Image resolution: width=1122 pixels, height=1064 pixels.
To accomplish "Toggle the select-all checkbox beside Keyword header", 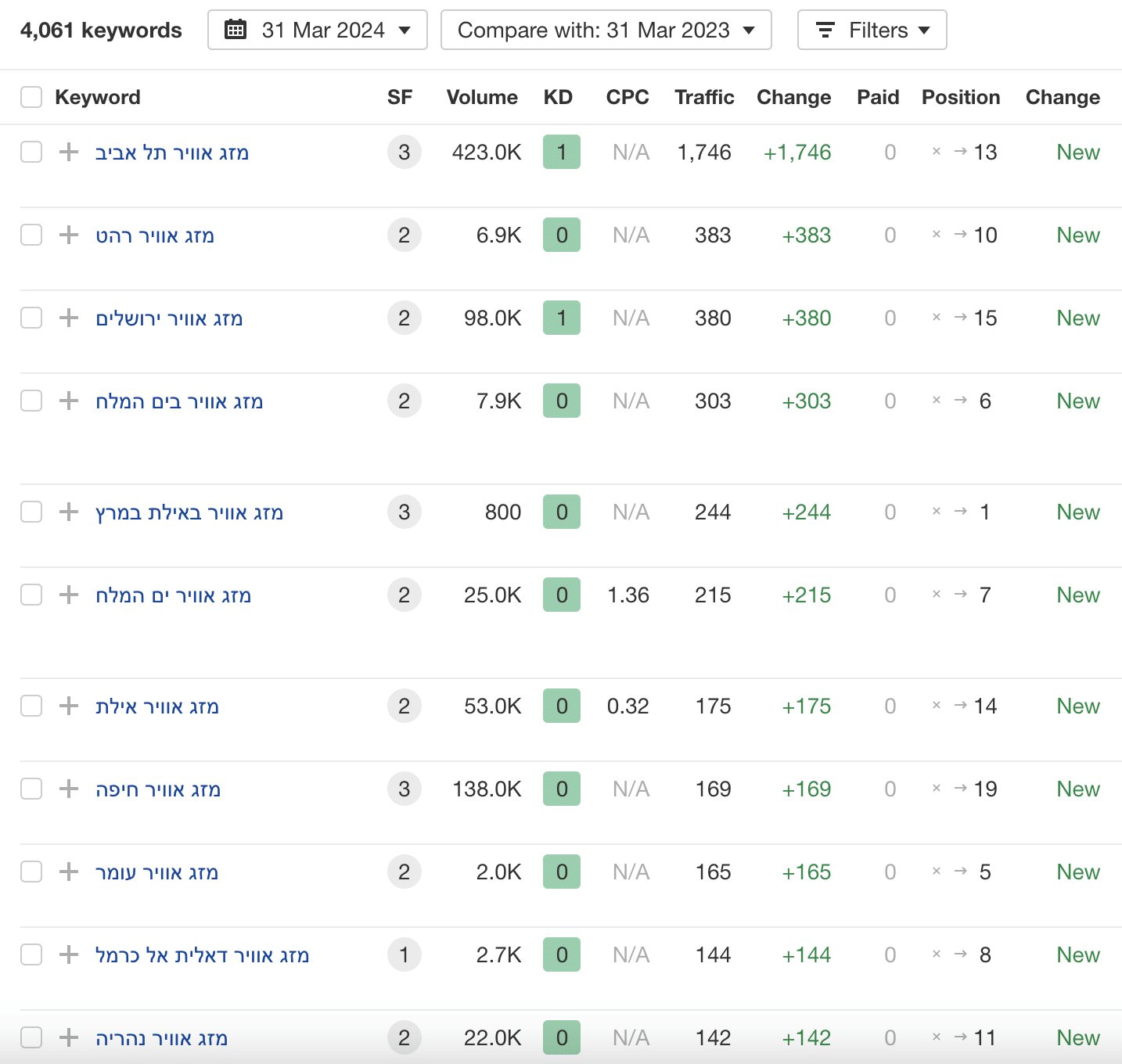I will pyautogui.click(x=31, y=97).
